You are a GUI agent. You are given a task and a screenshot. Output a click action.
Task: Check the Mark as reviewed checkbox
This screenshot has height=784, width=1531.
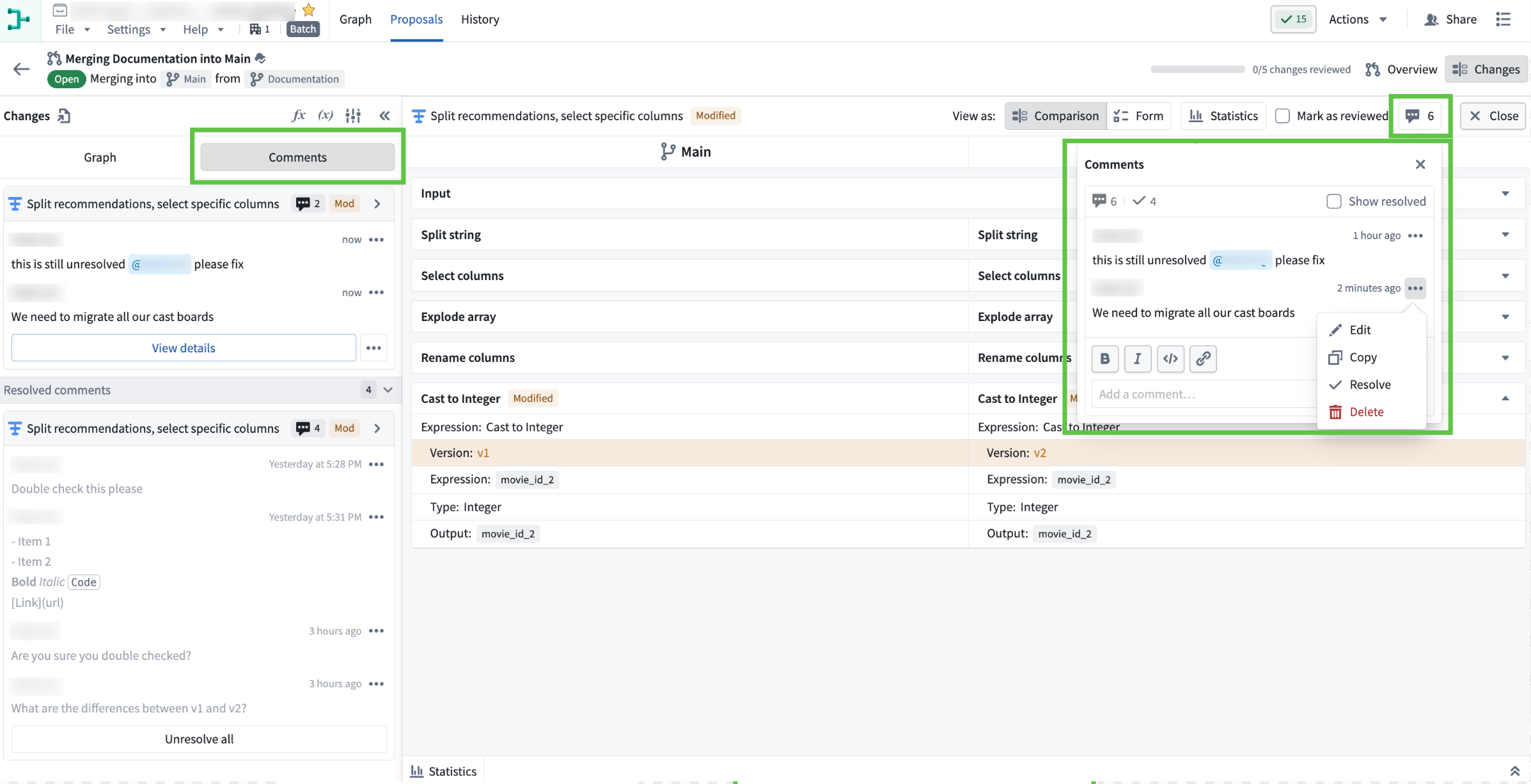tap(1282, 116)
